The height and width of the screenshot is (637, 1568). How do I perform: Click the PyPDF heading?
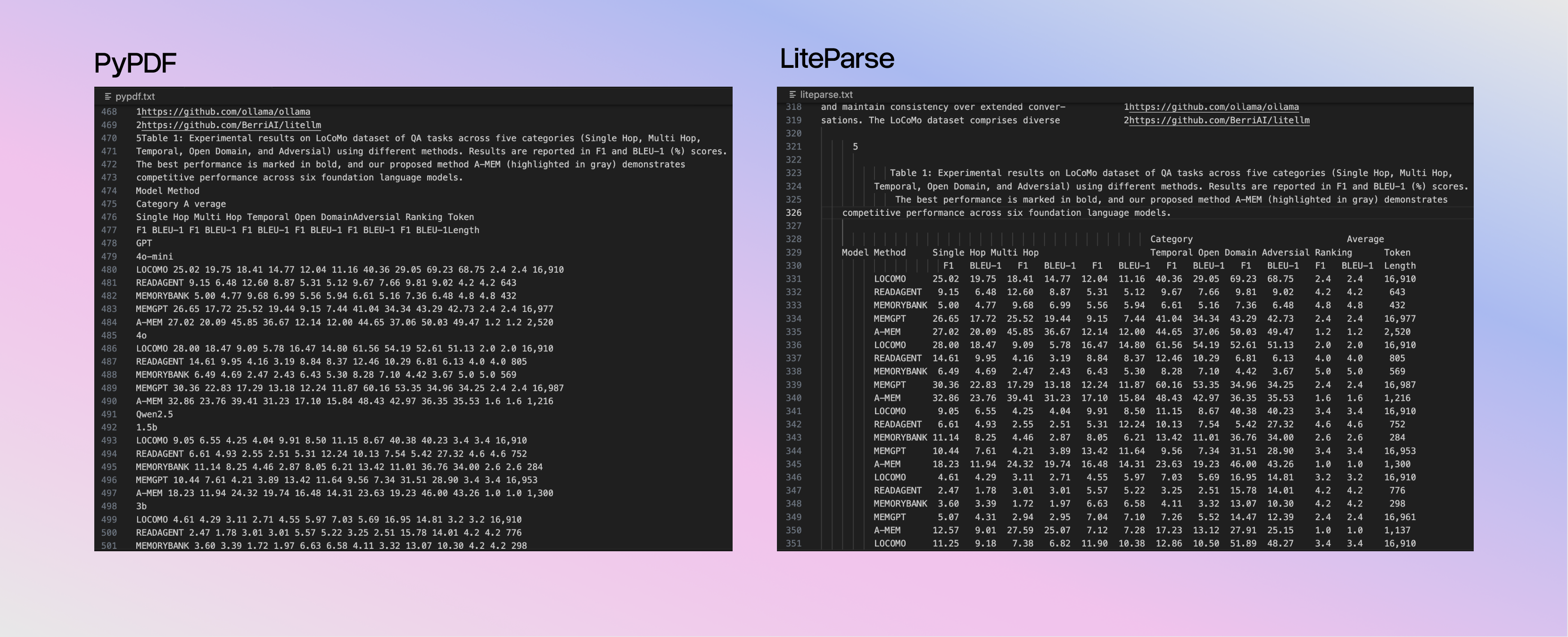click(135, 63)
